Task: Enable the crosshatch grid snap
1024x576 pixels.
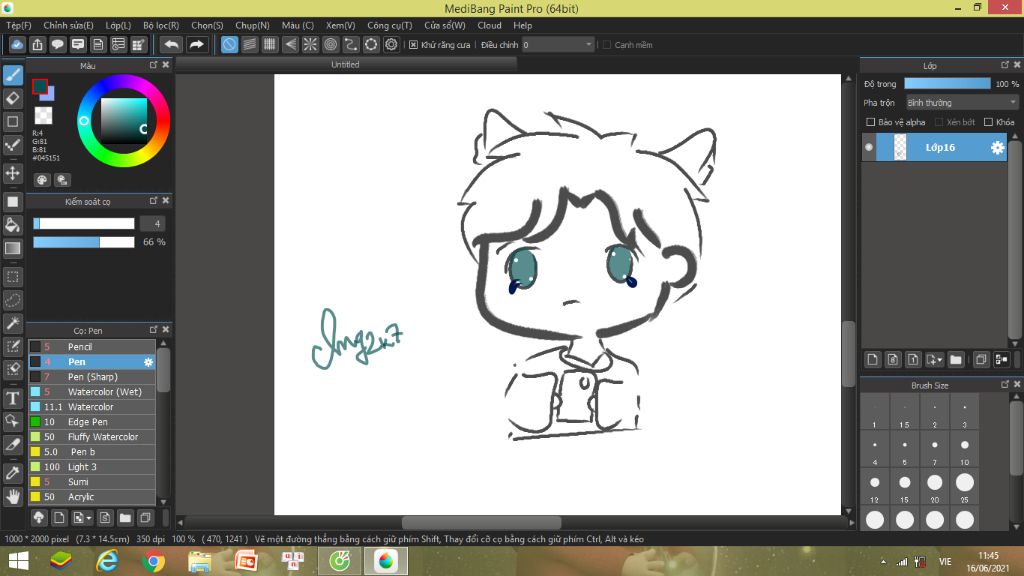Action: pos(270,44)
